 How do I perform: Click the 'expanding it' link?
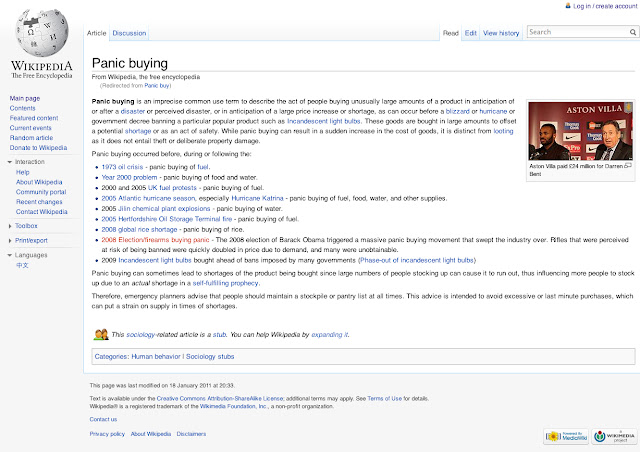pos(329,334)
